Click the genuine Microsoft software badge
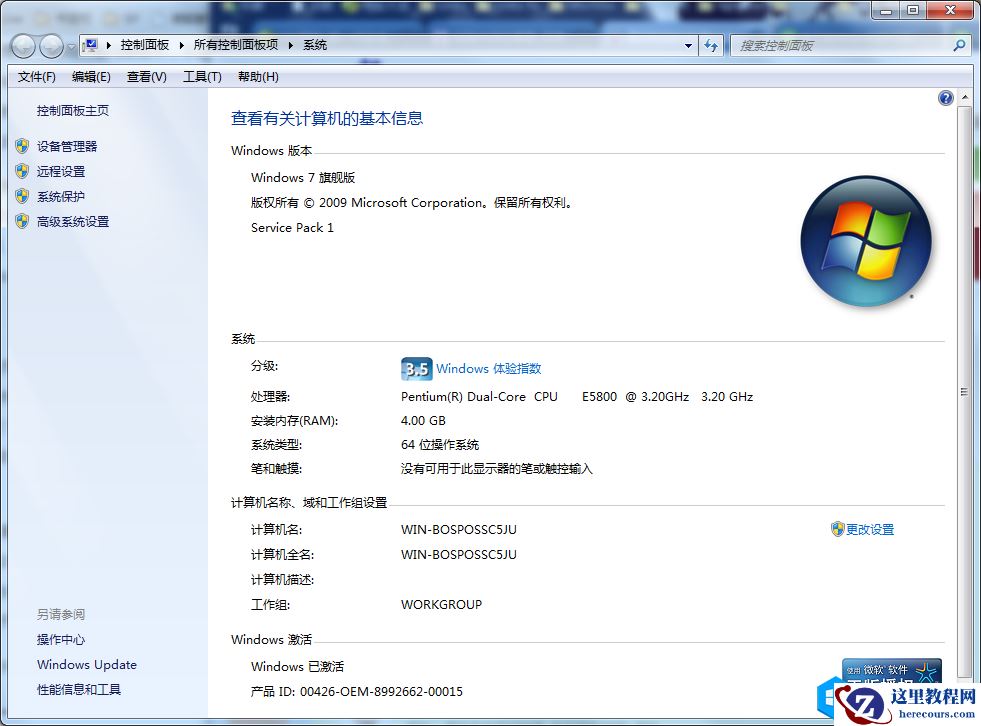This screenshot has height=726, width=981. (892, 672)
